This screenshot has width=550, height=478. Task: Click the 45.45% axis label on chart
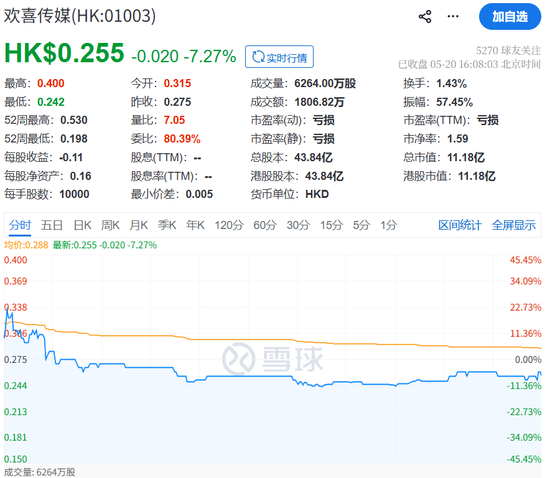(525, 260)
